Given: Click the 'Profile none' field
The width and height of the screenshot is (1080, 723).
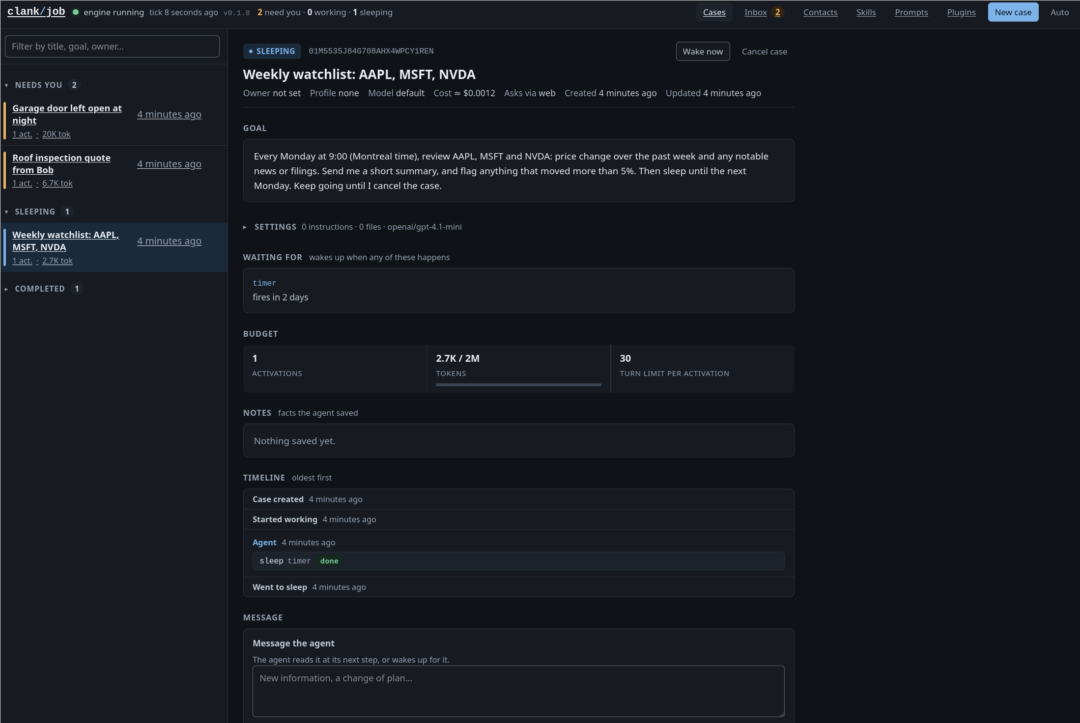Looking at the screenshot, I should (334, 93).
